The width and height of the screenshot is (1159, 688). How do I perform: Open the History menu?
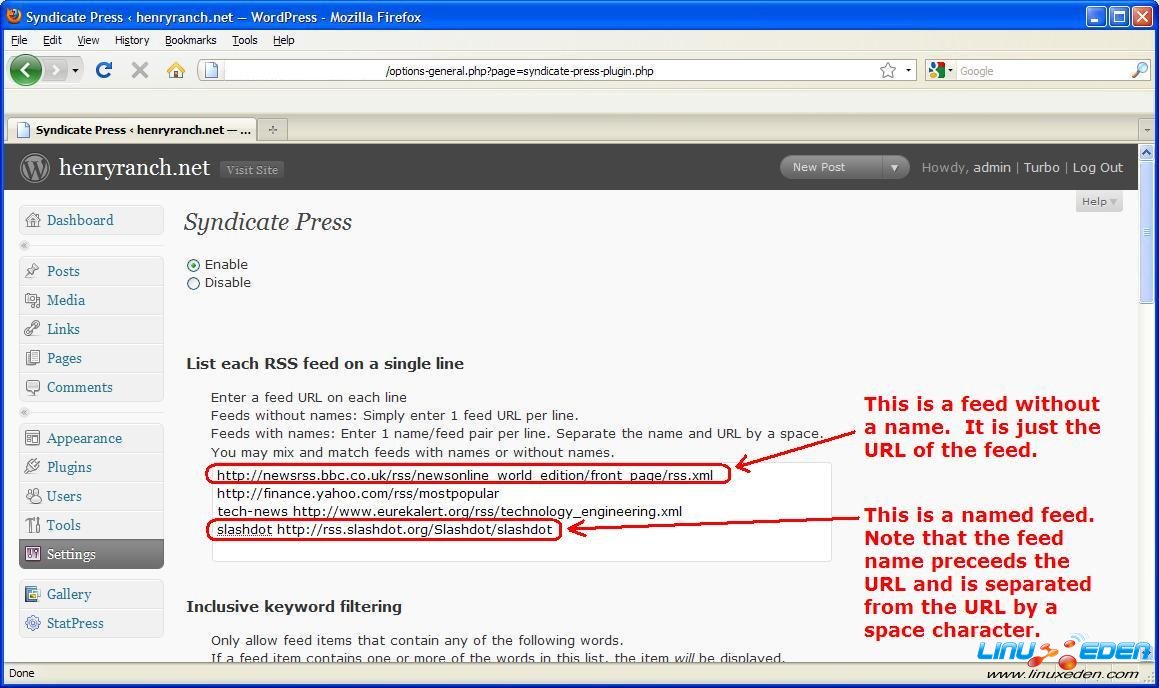(131, 40)
